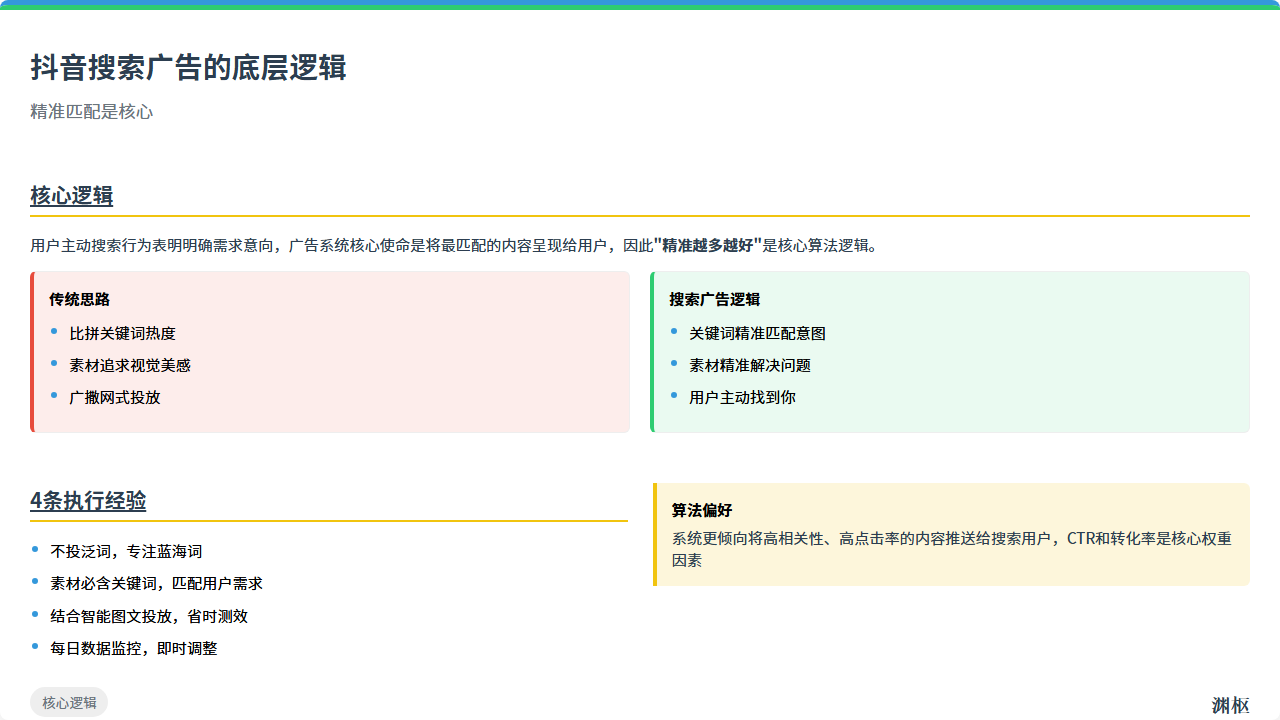Select the bullet 关键词精准匹配意图
The width and height of the screenshot is (1280, 720).
757,333
